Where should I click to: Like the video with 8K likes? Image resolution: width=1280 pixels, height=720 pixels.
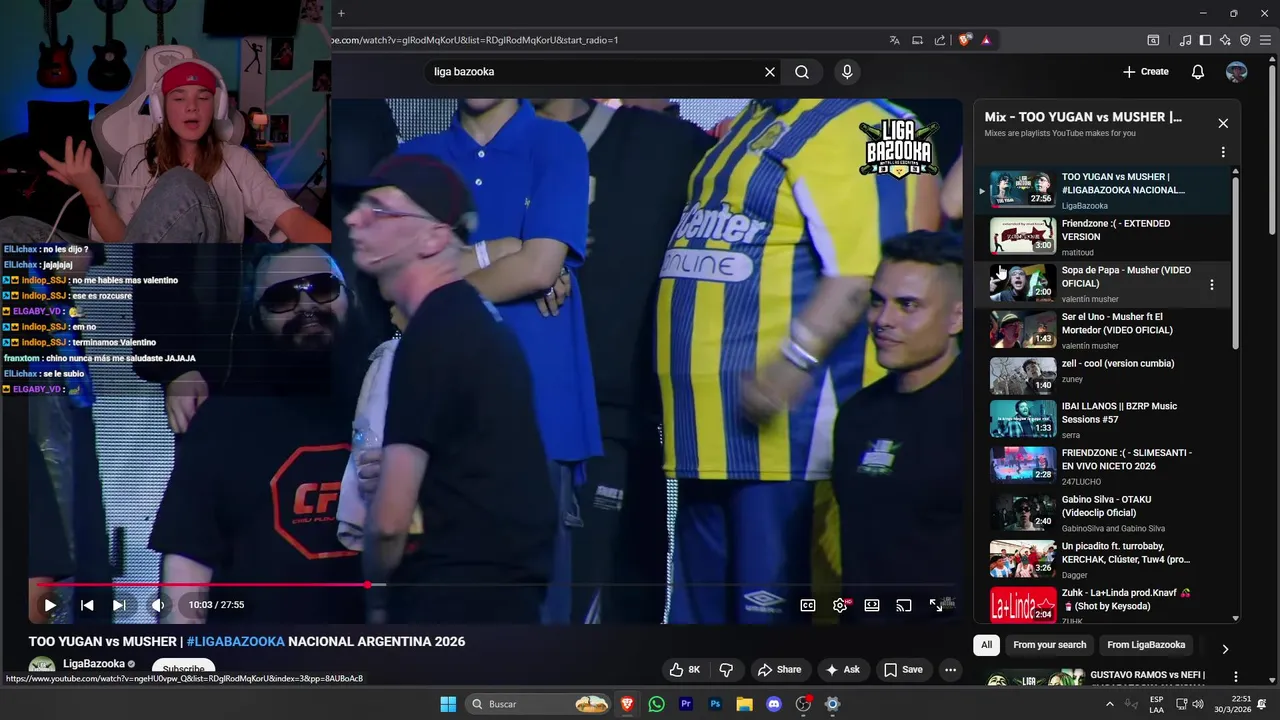pyautogui.click(x=685, y=670)
